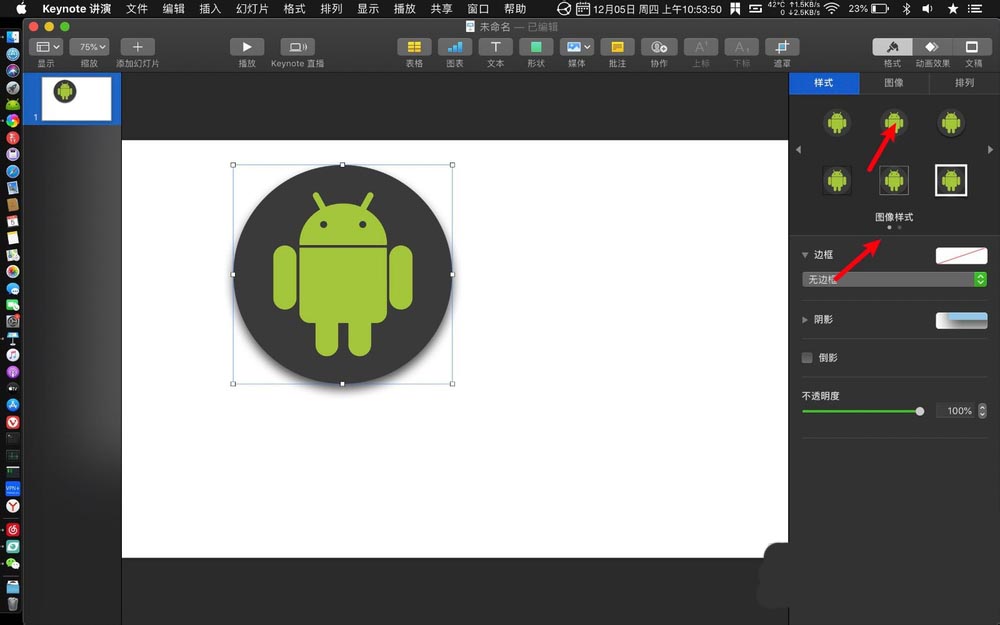This screenshot has height=625, width=1000.
Task: Click the star icon in menu bar
Action: (953, 8)
